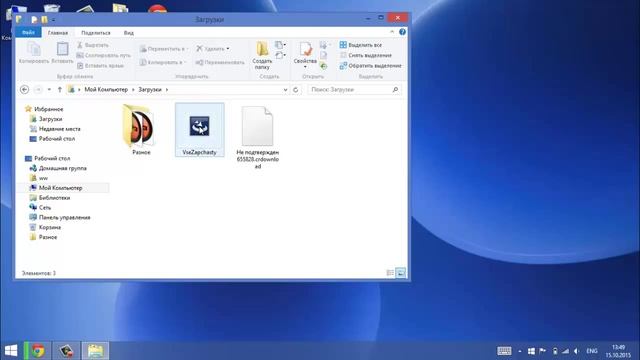Click the Поиск: Загрузки search field
Viewport: 640px width, 360px height.
coord(354,89)
